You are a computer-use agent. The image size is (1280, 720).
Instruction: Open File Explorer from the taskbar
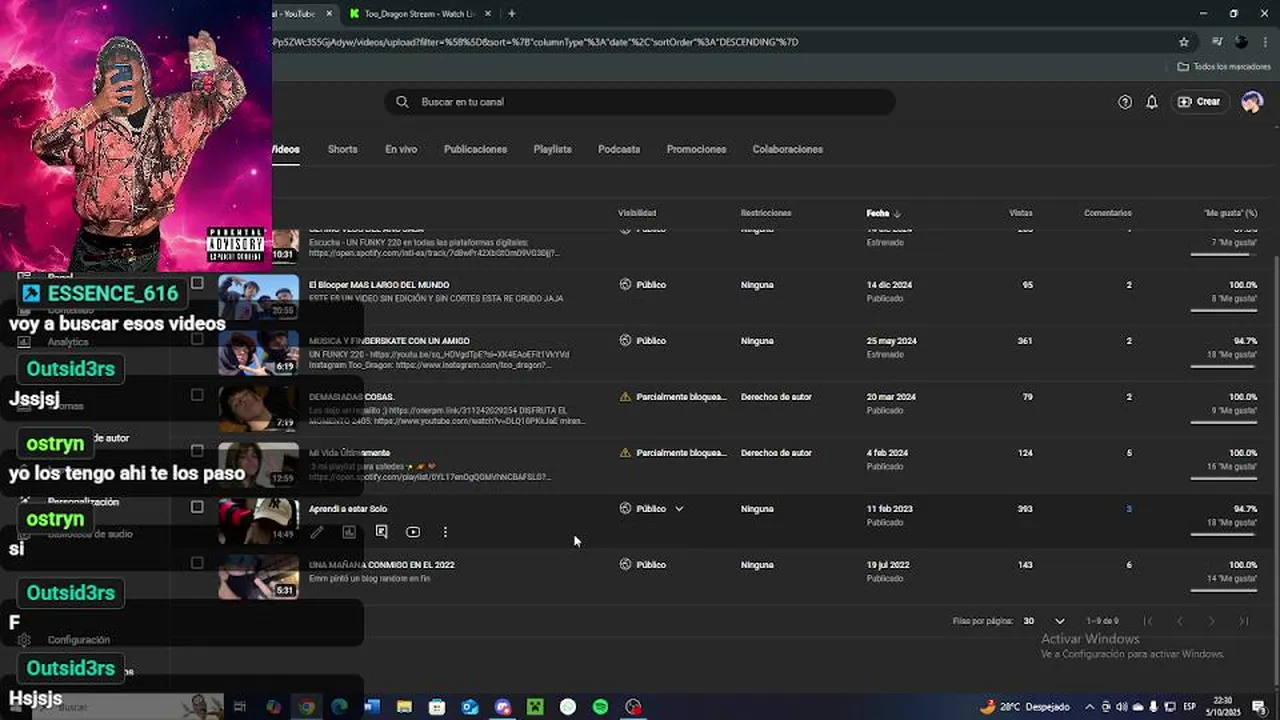[x=404, y=707]
